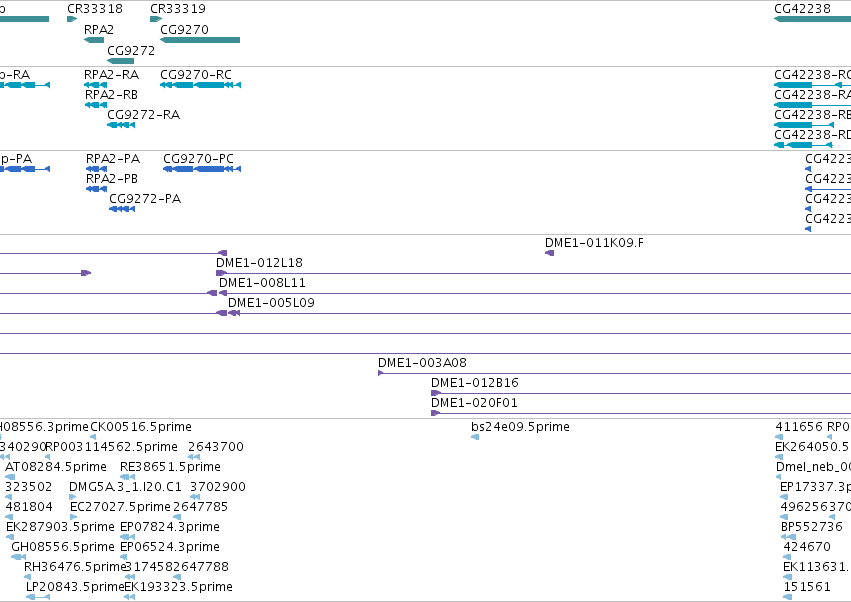Click the CG9270-PC protein feature
Screen dimensions: 851x602
tap(202, 169)
